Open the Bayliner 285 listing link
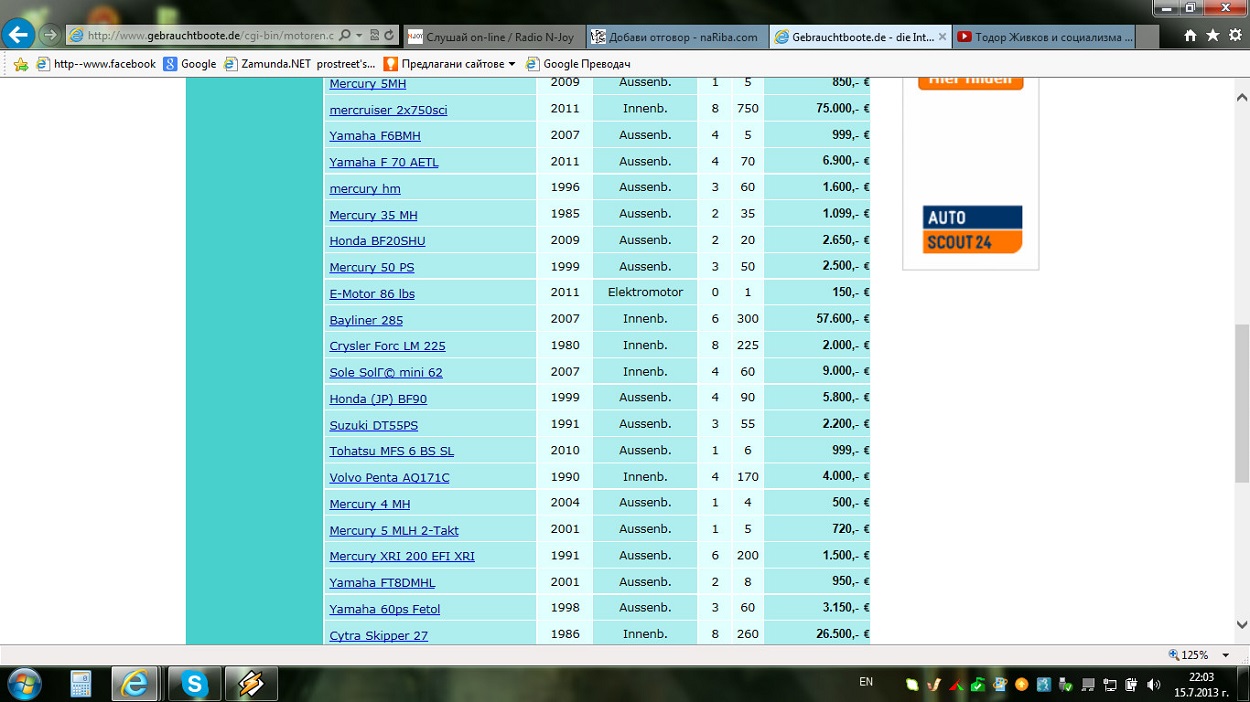 coord(366,320)
